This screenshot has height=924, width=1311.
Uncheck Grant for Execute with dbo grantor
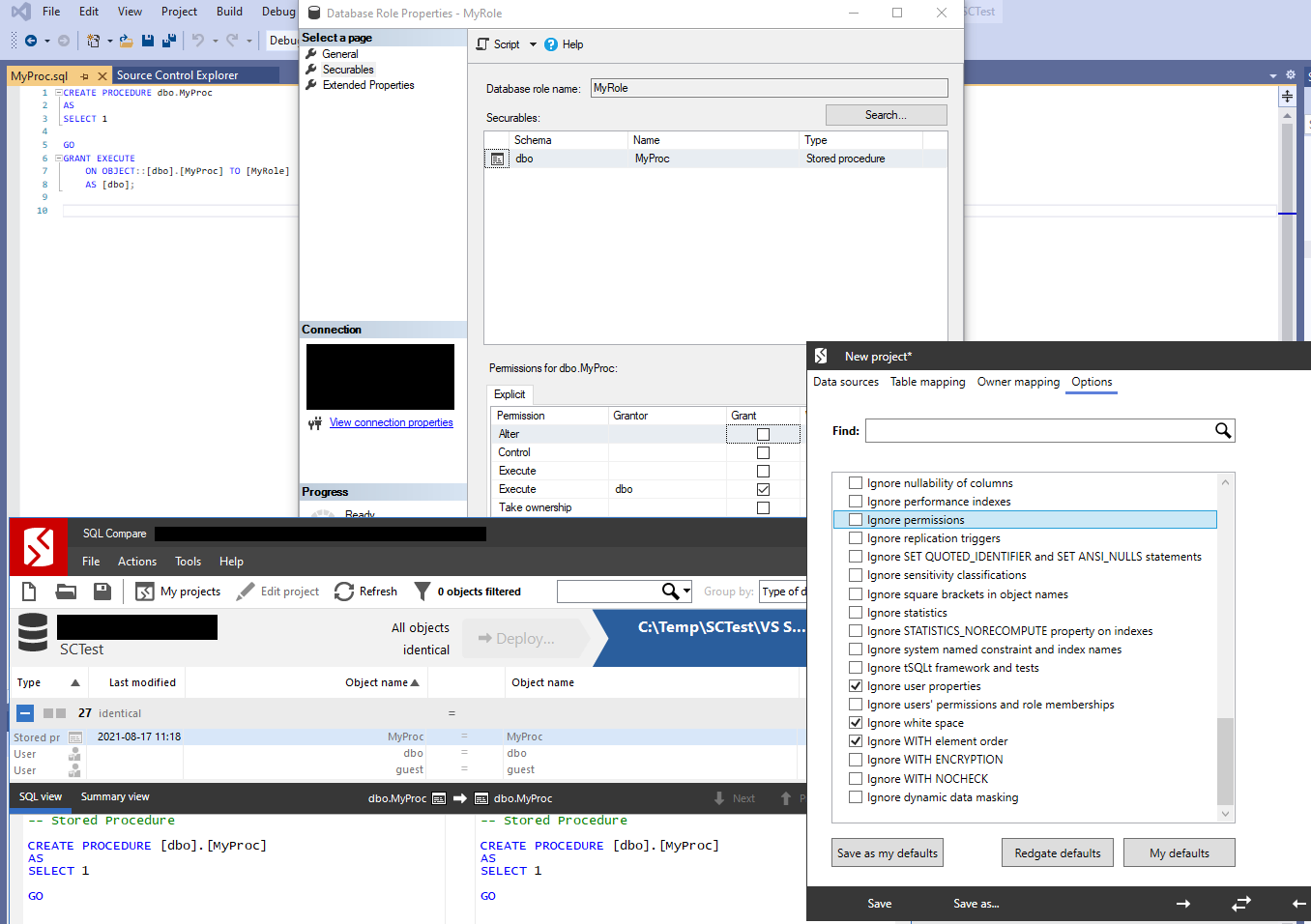pos(763,489)
